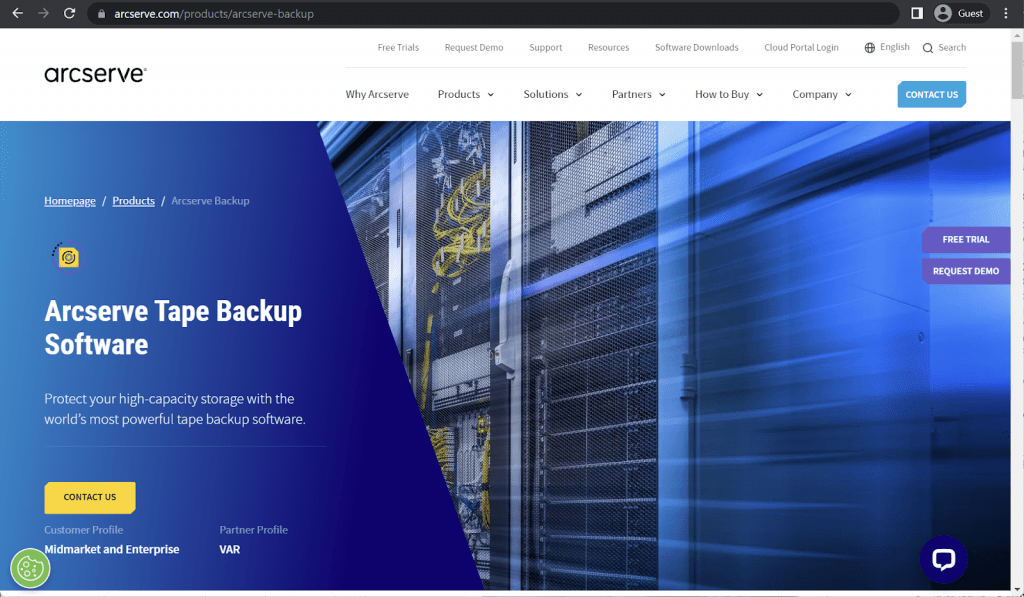The height and width of the screenshot is (597, 1024).
Task: Start a FREE TRIAL
Action: click(x=965, y=239)
